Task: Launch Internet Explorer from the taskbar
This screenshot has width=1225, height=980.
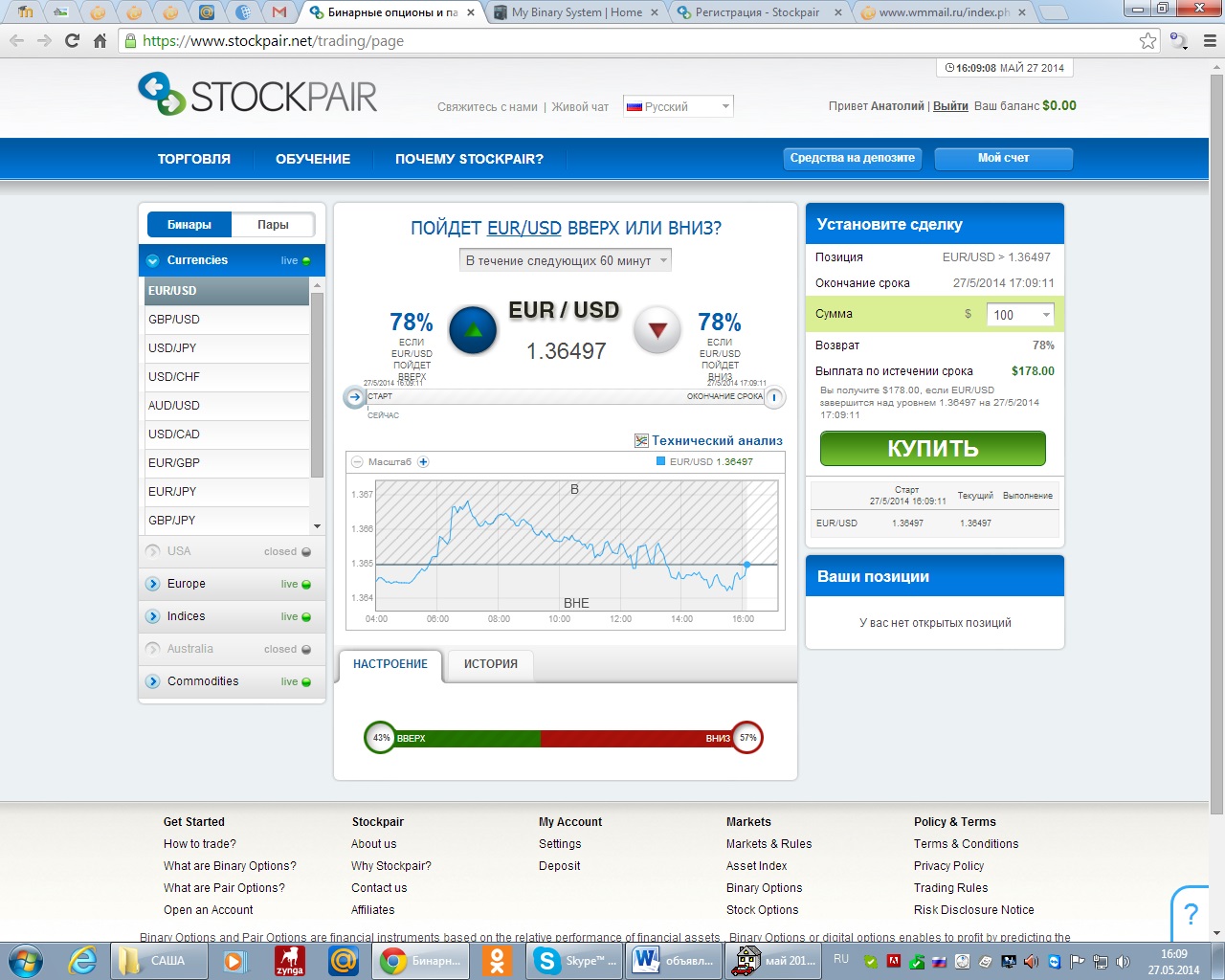Action: [x=82, y=960]
